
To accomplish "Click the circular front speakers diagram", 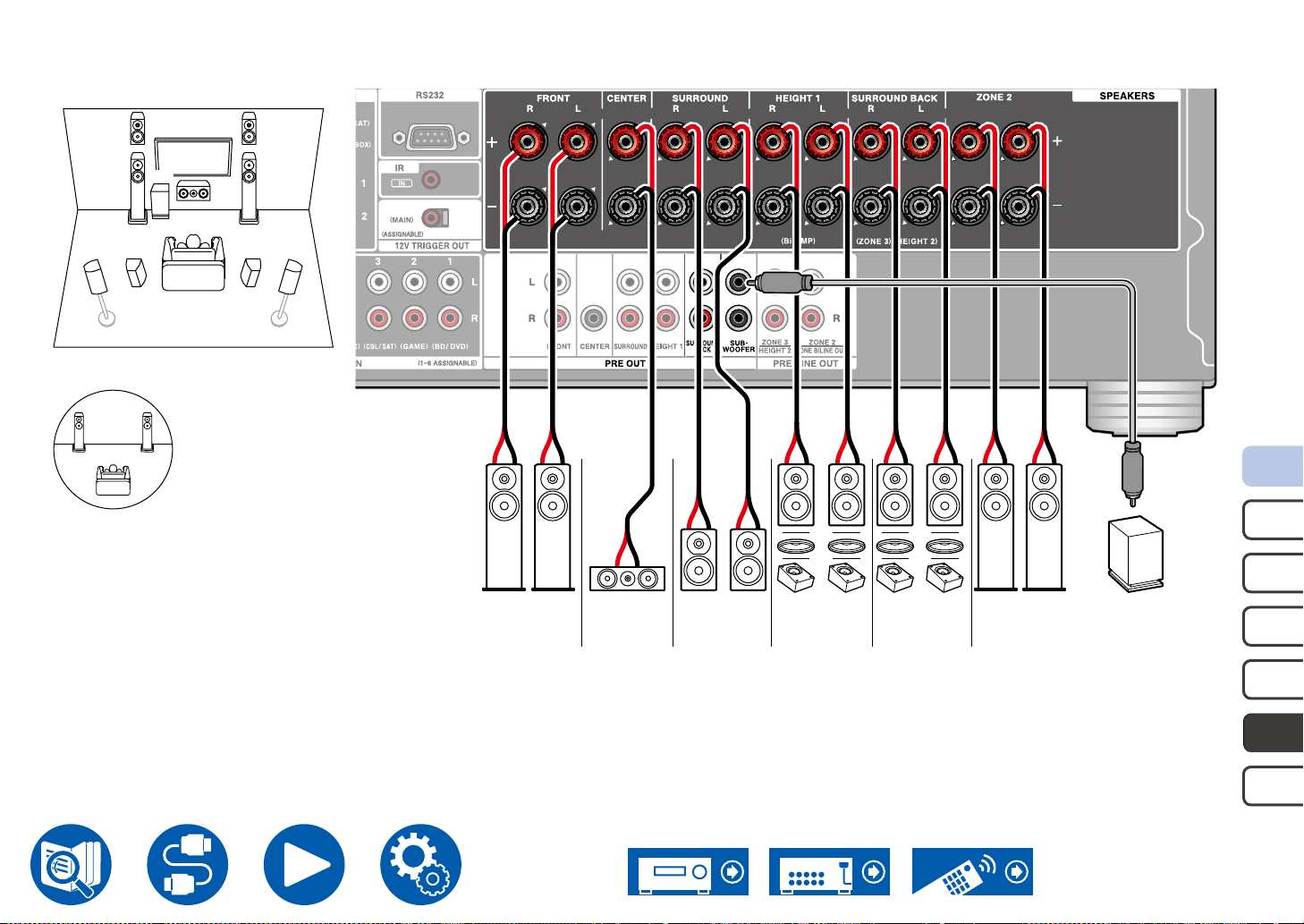I will click(113, 449).
